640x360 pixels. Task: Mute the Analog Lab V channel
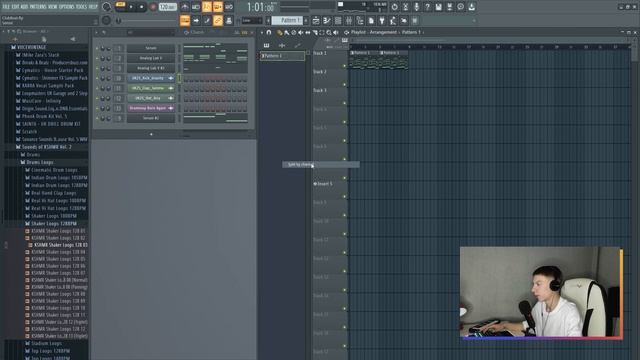[x=97, y=58]
